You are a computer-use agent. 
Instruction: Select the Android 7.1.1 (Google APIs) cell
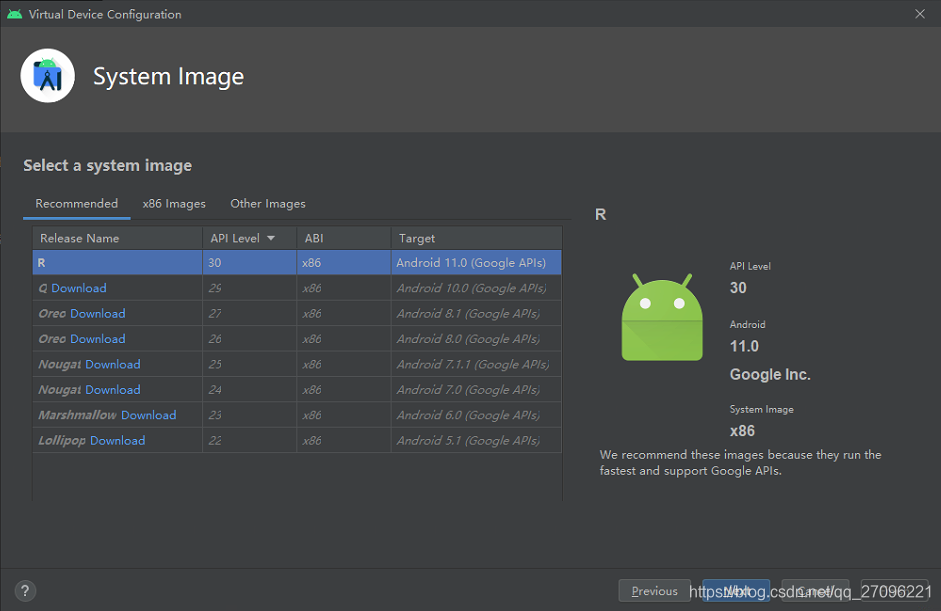(477, 364)
